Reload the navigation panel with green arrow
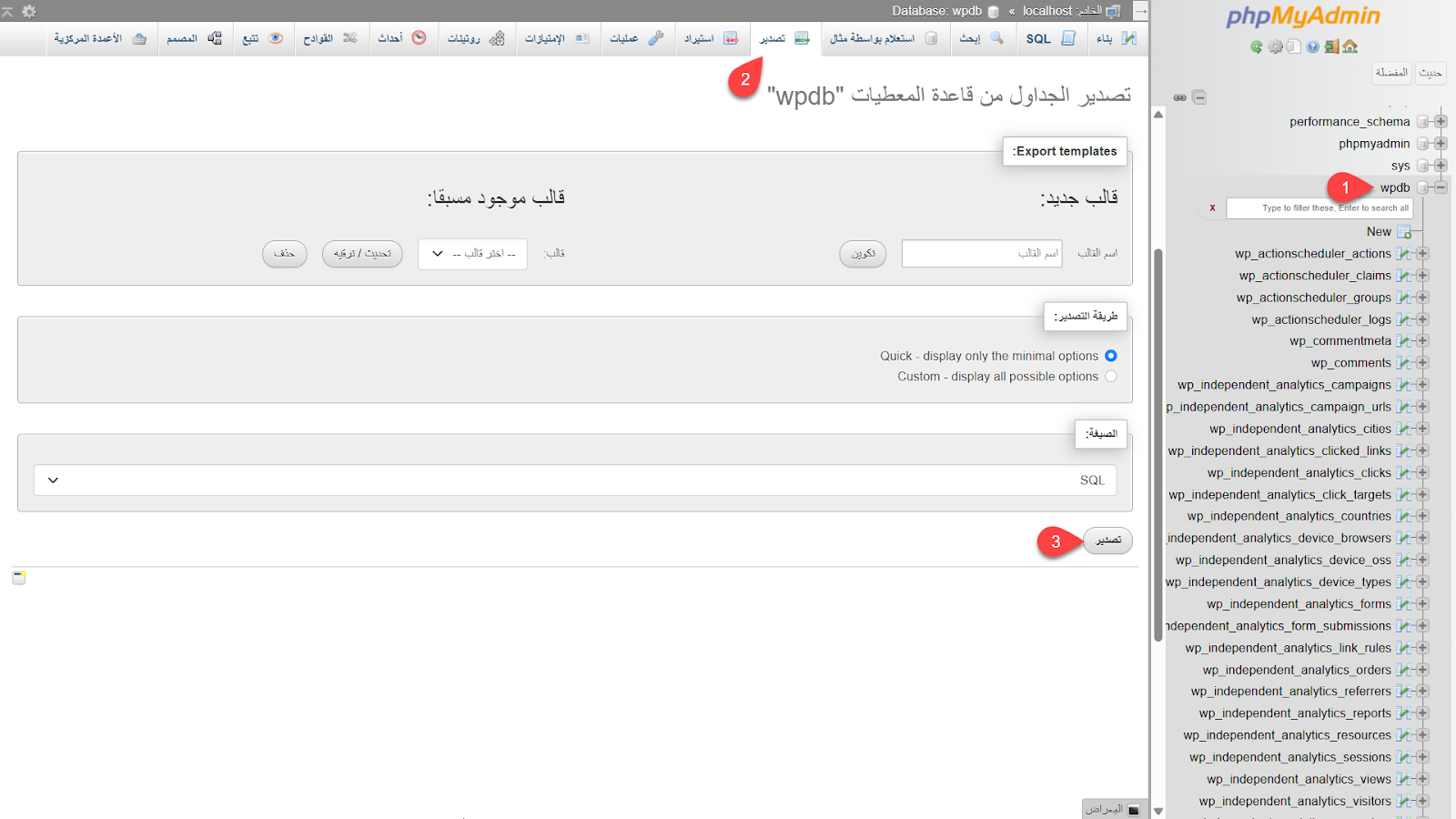Screen dimensions: 1456x819 [1257, 46]
